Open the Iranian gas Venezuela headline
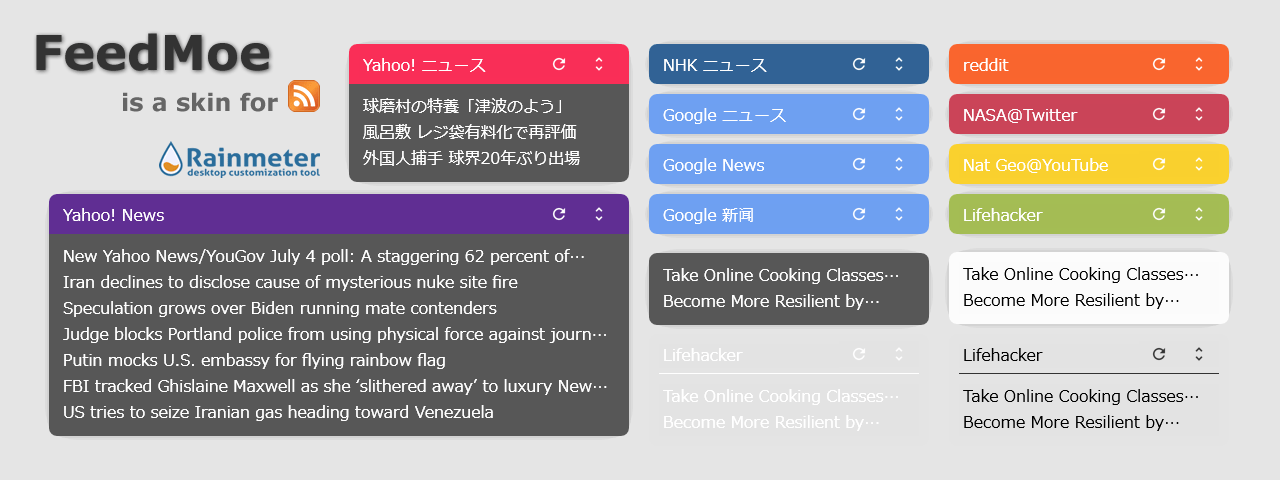The width and height of the screenshot is (1280, 480). (278, 412)
